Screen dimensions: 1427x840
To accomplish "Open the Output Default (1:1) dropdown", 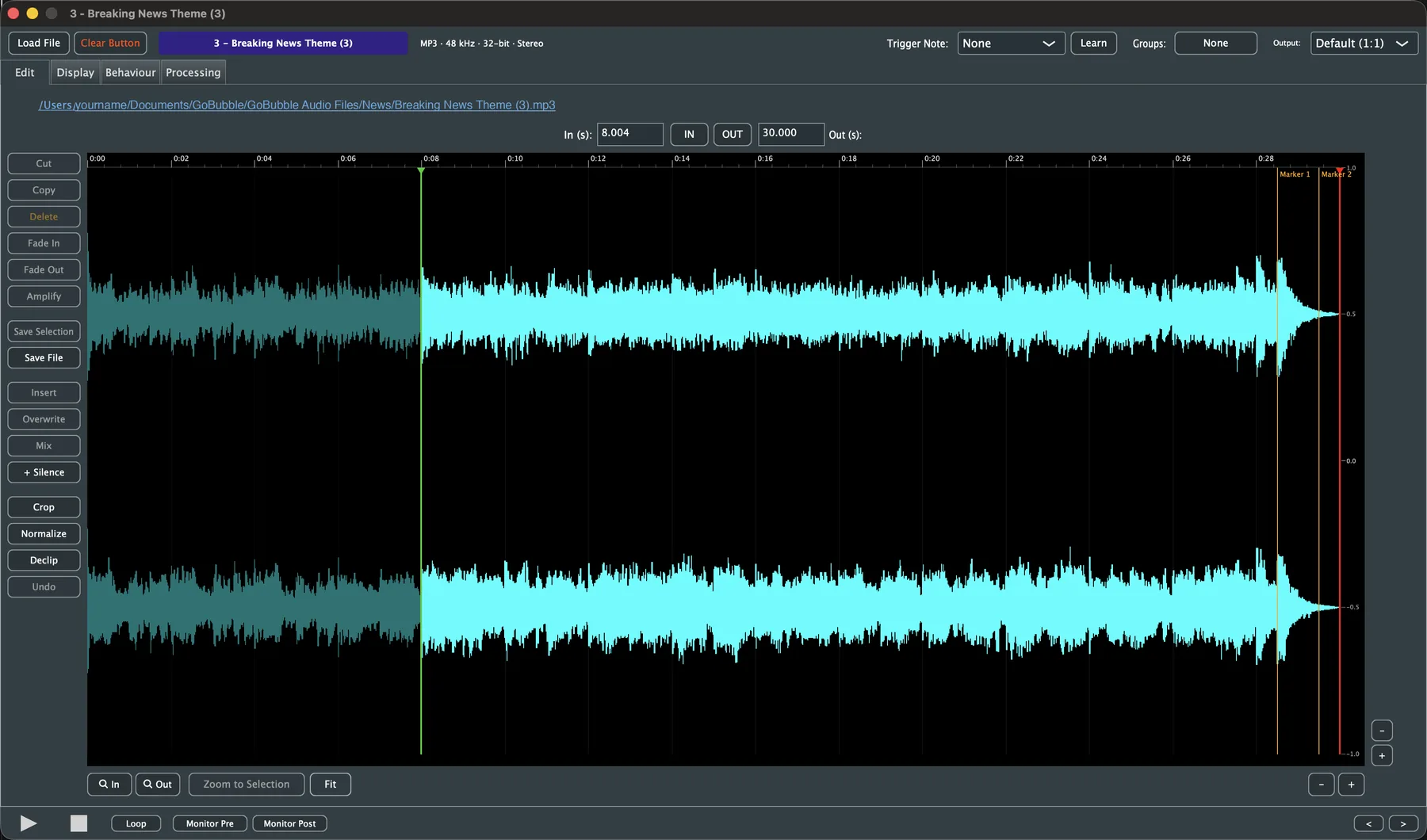I will [x=1364, y=44].
